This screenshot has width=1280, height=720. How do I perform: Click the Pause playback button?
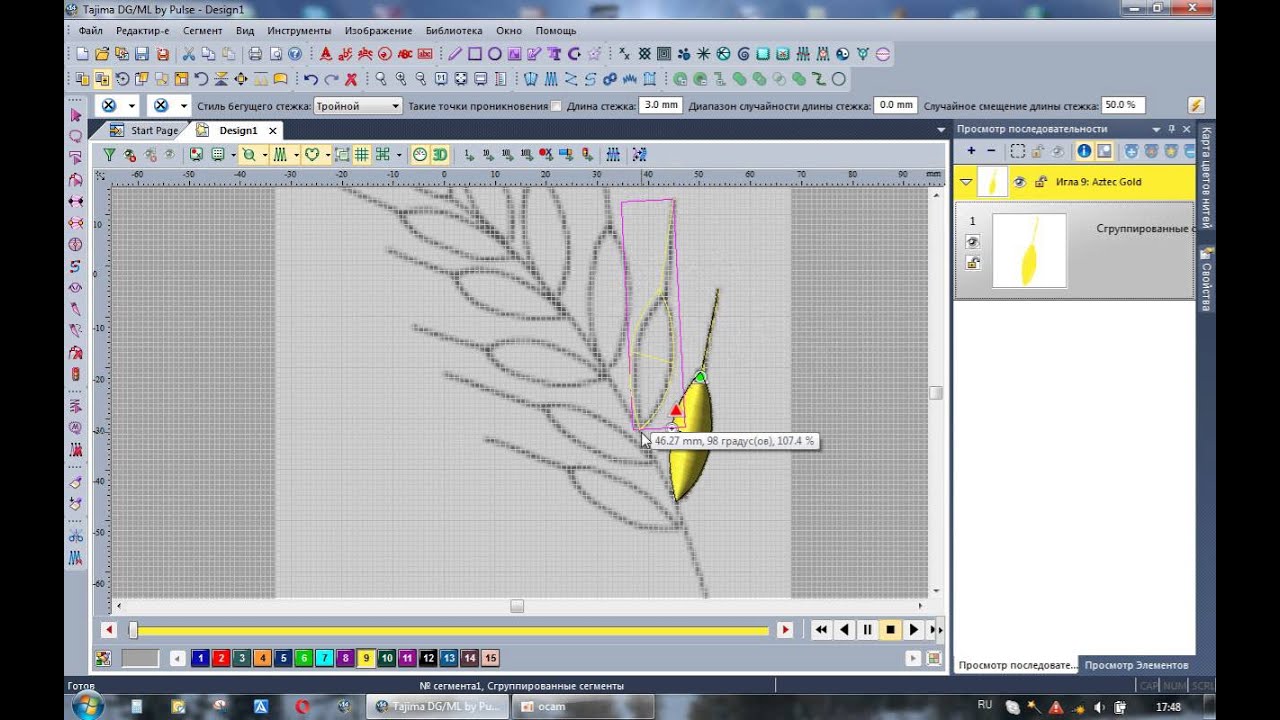tap(867, 630)
